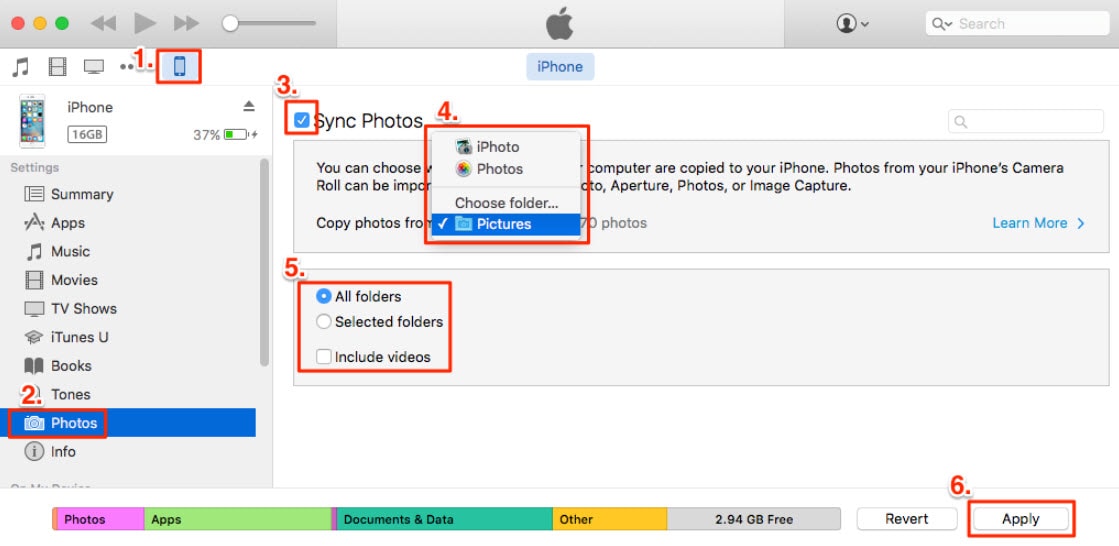1119x546 pixels.
Task: Choose iPhoto from the popup menu
Action: tap(497, 147)
